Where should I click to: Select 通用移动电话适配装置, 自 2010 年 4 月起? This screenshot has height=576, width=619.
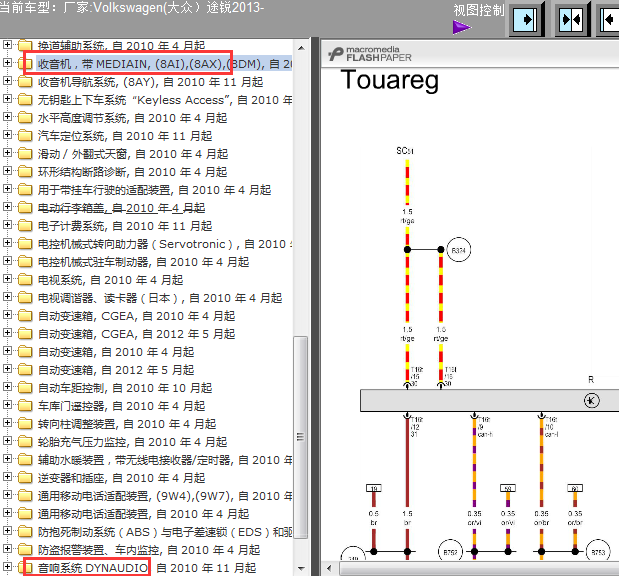coord(143,514)
